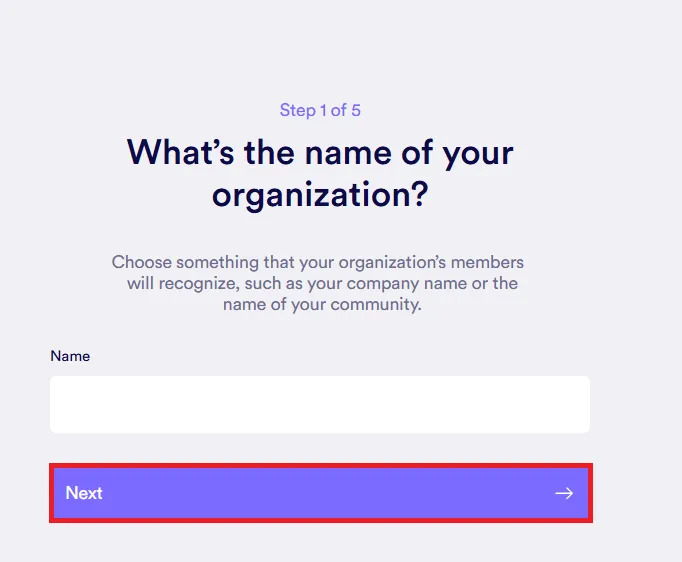This screenshot has height=562, width=682.
Task: Click the word "Next" on the button
Action: pos(85,493)
